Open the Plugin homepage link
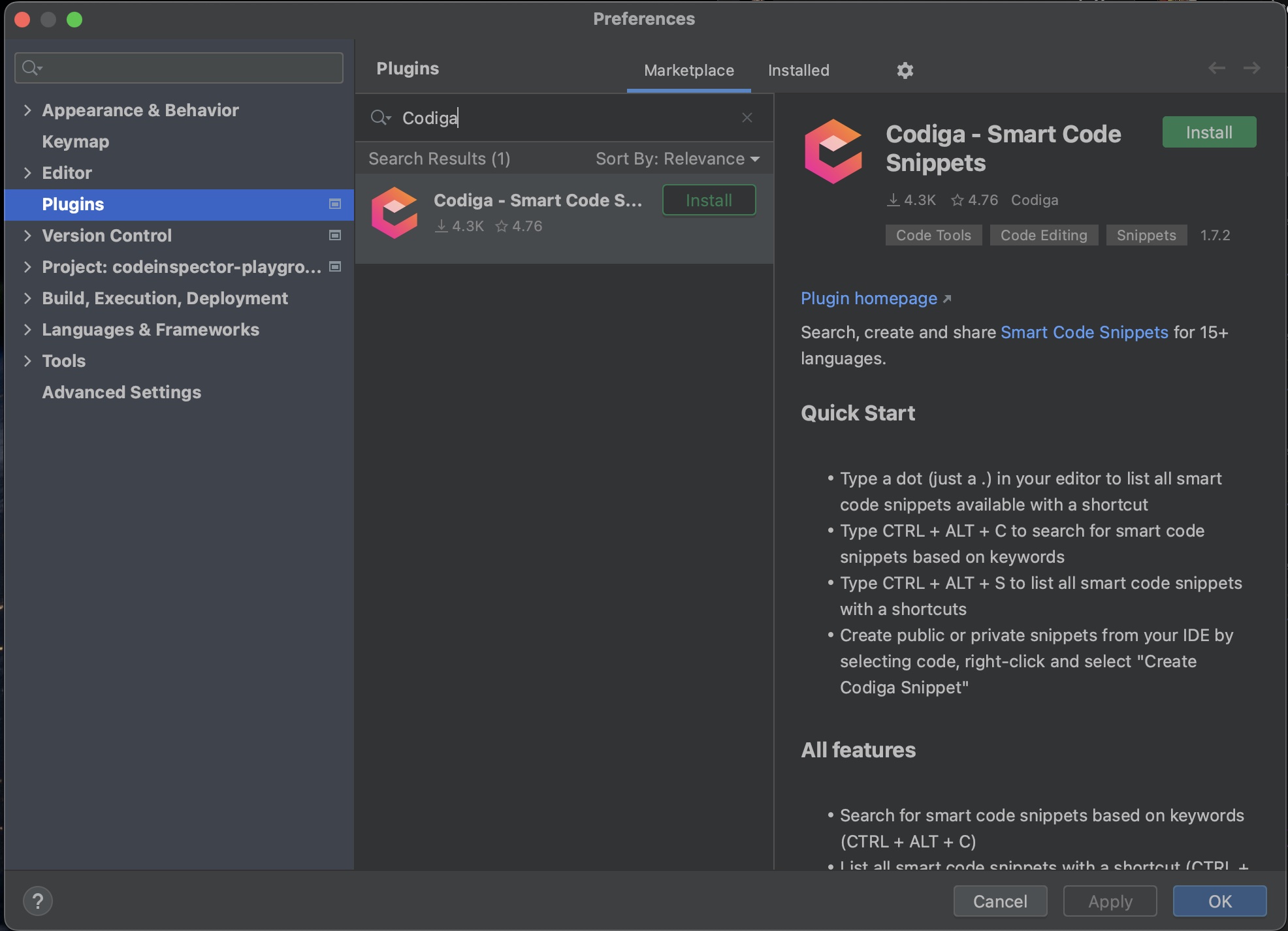This screenshot has width=1288, height=931. tap(869, 298)
